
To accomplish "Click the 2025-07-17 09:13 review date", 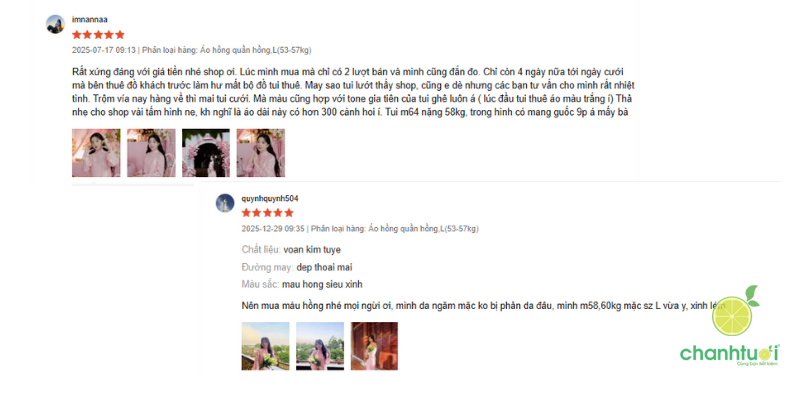I will pyautogui.click(x=104, y=50).
